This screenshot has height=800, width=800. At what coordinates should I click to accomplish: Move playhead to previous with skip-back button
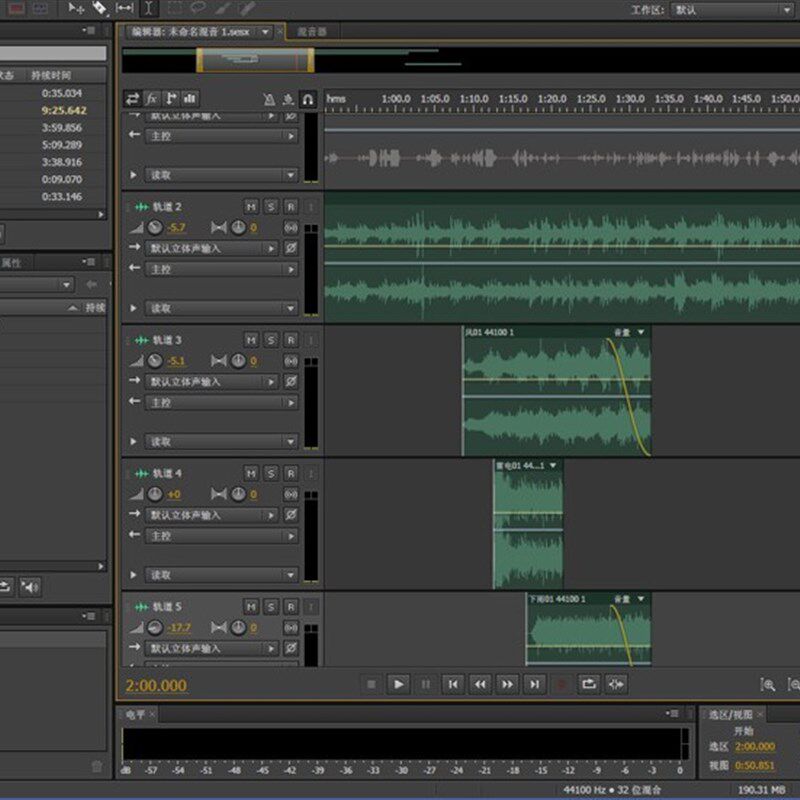click(x=453, y=684)
